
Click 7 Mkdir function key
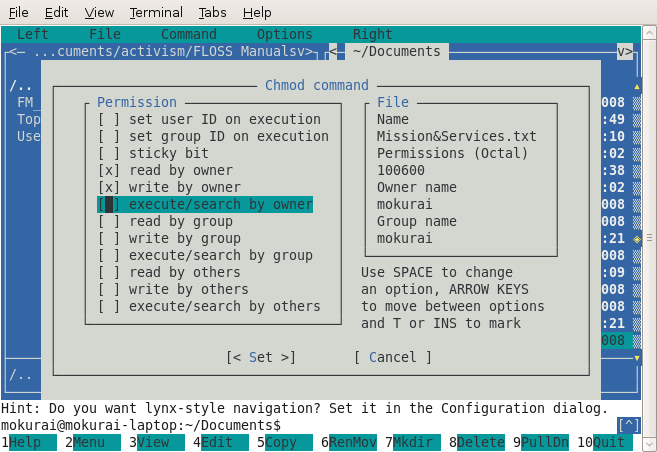pos(413,442)
